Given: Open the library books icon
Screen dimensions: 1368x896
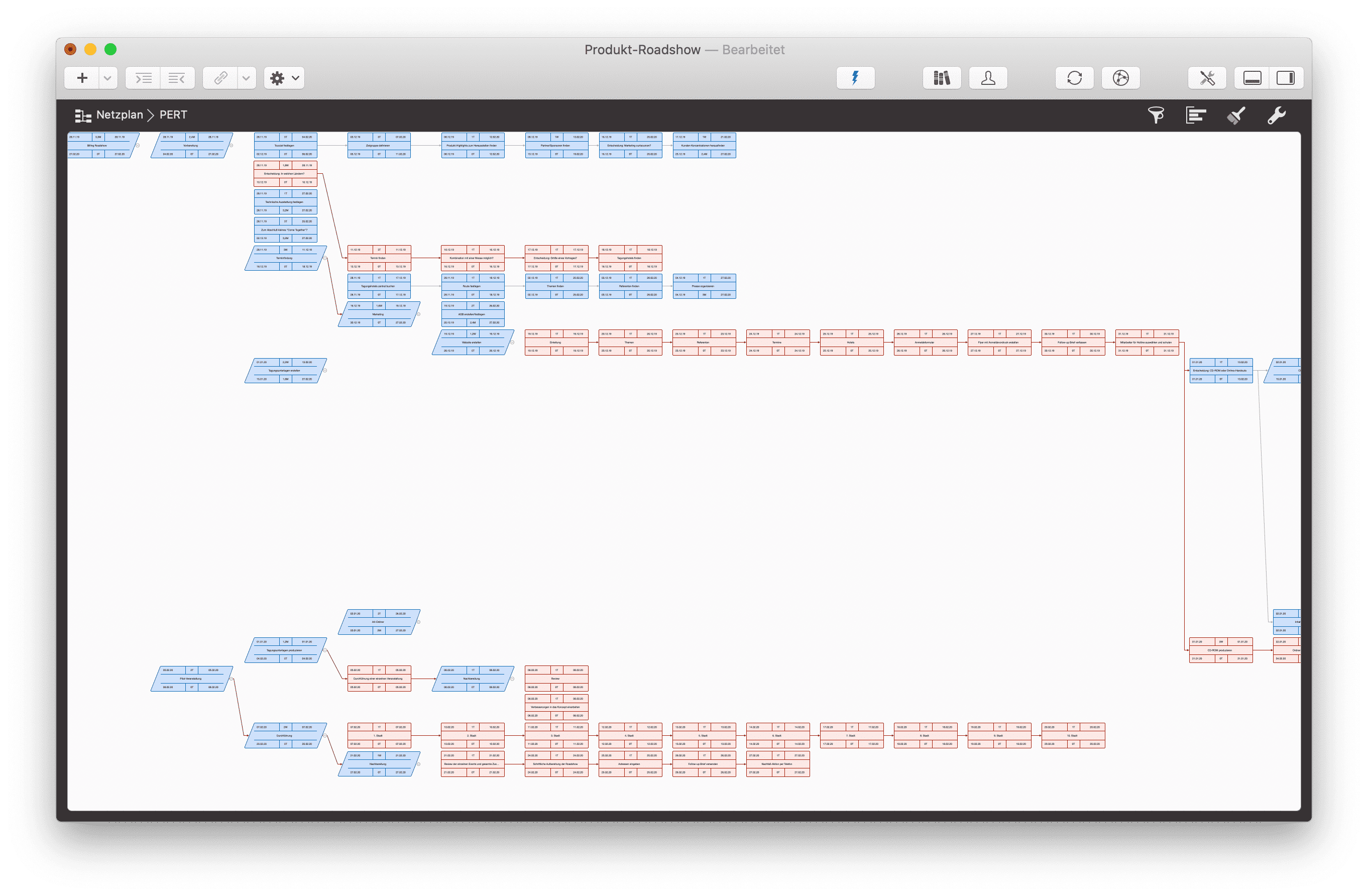Looking at the screenshot, I should [942, 78].
